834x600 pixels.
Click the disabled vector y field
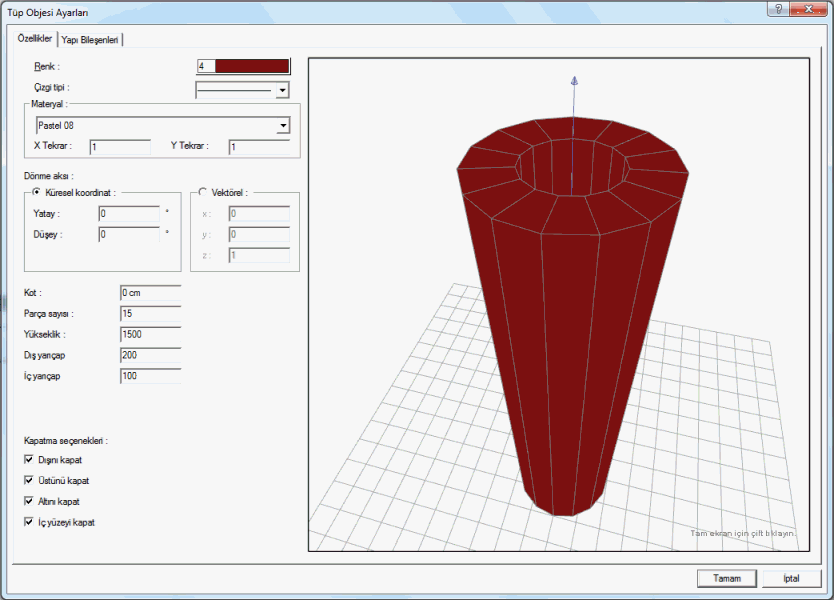coord(259,234)
